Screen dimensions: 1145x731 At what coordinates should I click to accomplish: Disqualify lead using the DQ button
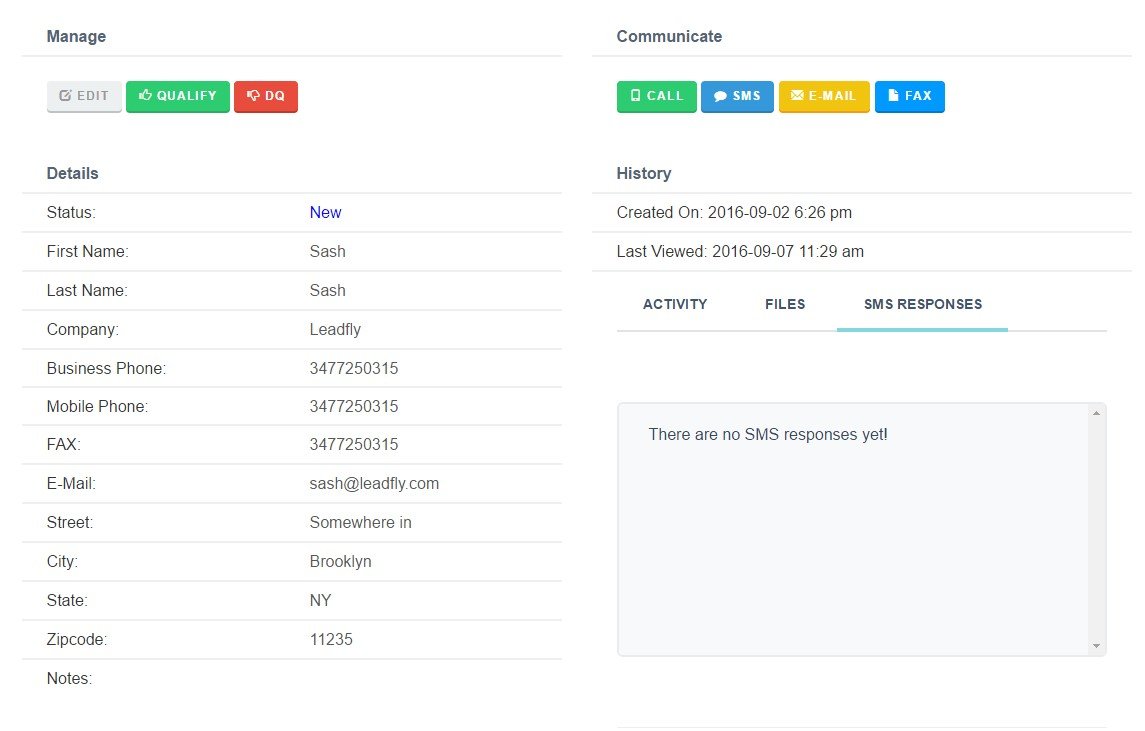click(266, 96)
